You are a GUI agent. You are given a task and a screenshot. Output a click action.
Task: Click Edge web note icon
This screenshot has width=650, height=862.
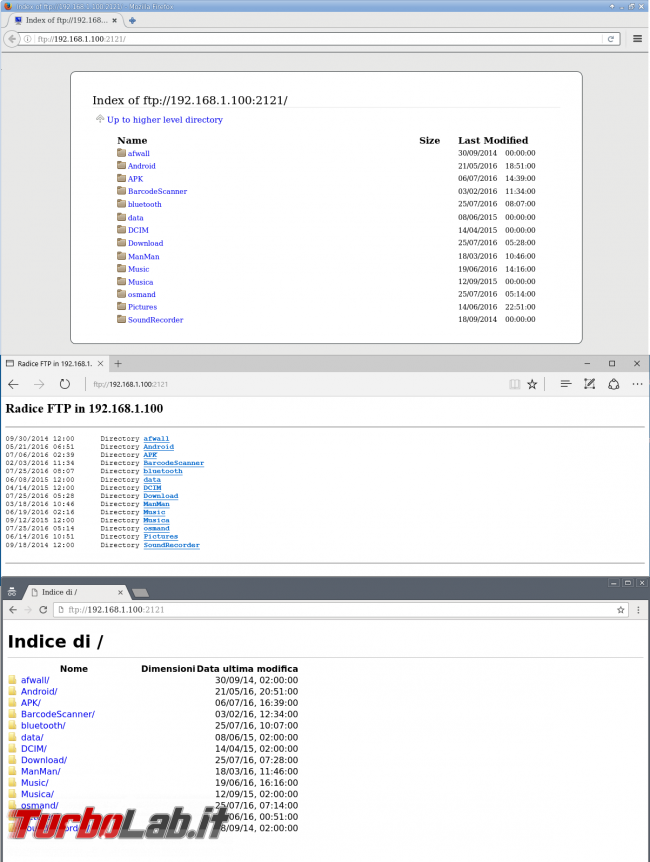[590, 384]
